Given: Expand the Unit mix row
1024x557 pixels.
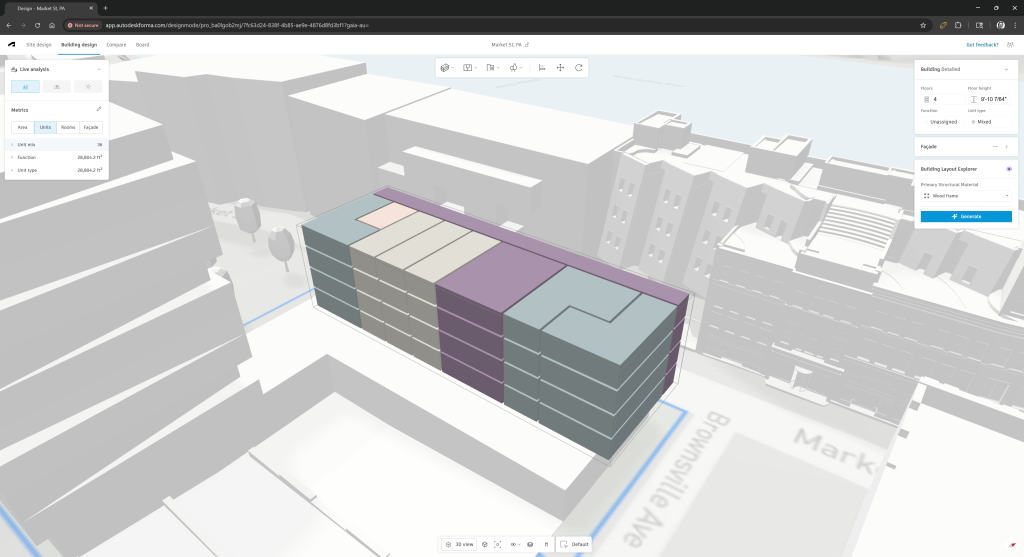Looking at the screenshot, I should pos(13,144).
